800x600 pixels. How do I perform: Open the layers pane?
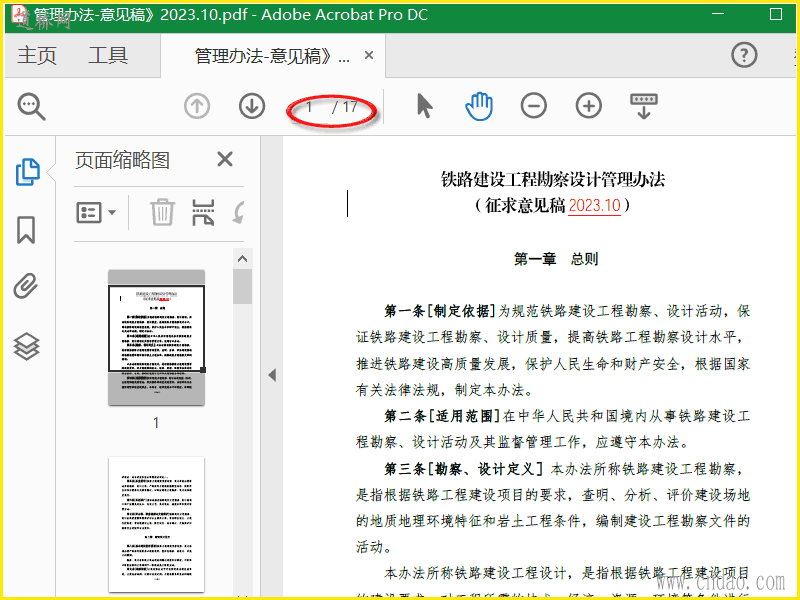[27, 346]
